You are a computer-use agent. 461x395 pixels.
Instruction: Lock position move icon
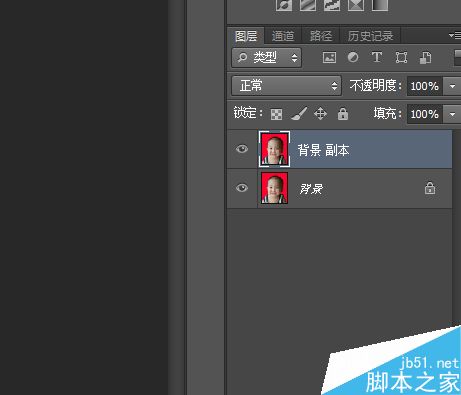point(320,114)
